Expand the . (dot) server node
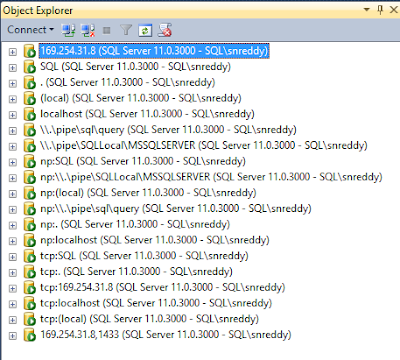 [x=13, y=83]
